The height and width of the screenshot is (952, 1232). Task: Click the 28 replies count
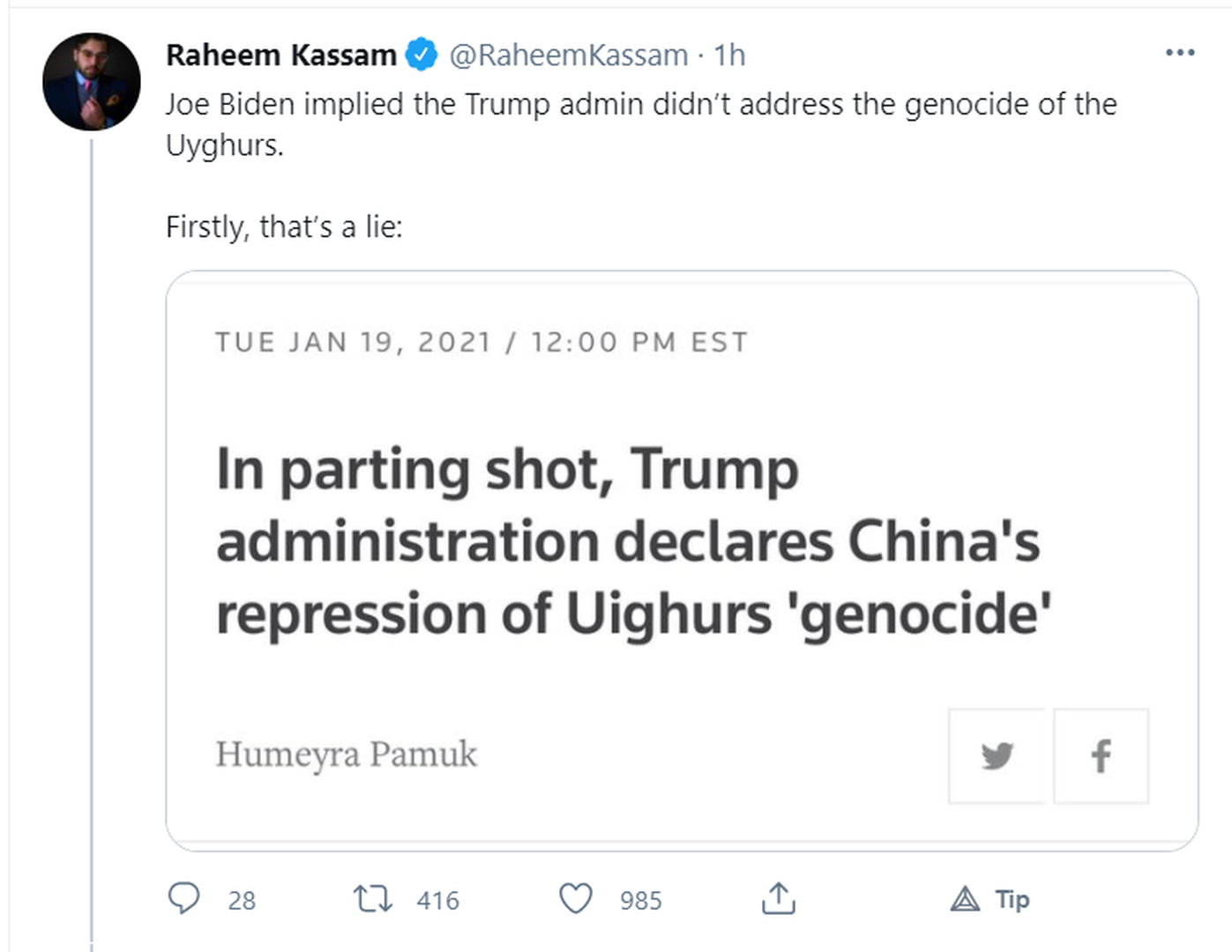[x=242, y=900]
